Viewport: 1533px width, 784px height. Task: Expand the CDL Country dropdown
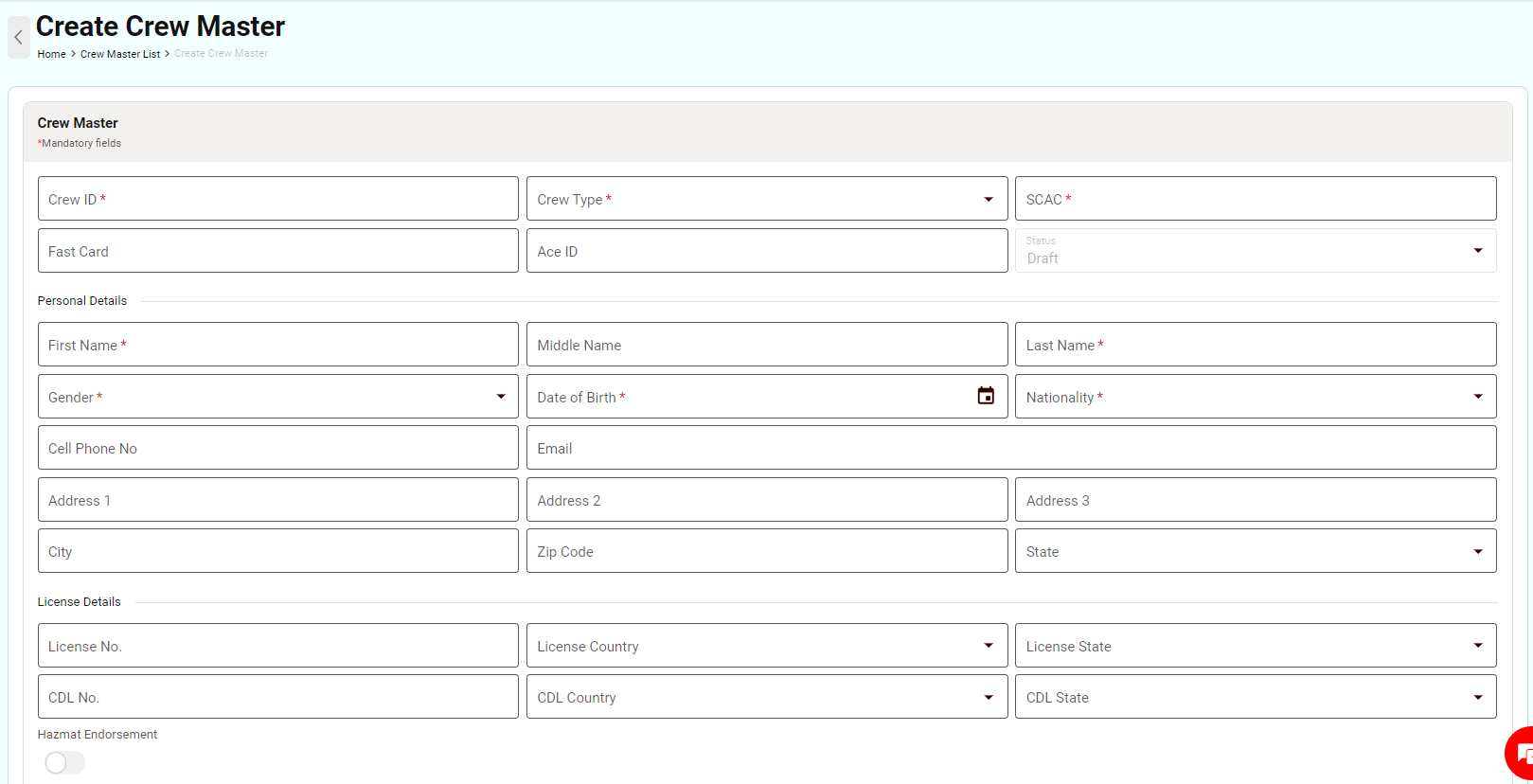point(767,697)
